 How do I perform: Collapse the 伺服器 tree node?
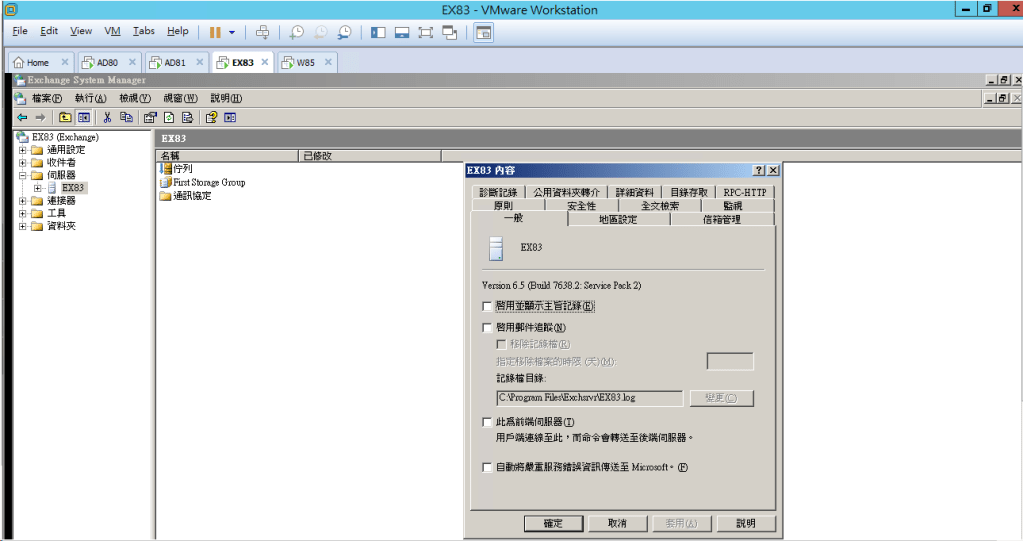[23, 175]
